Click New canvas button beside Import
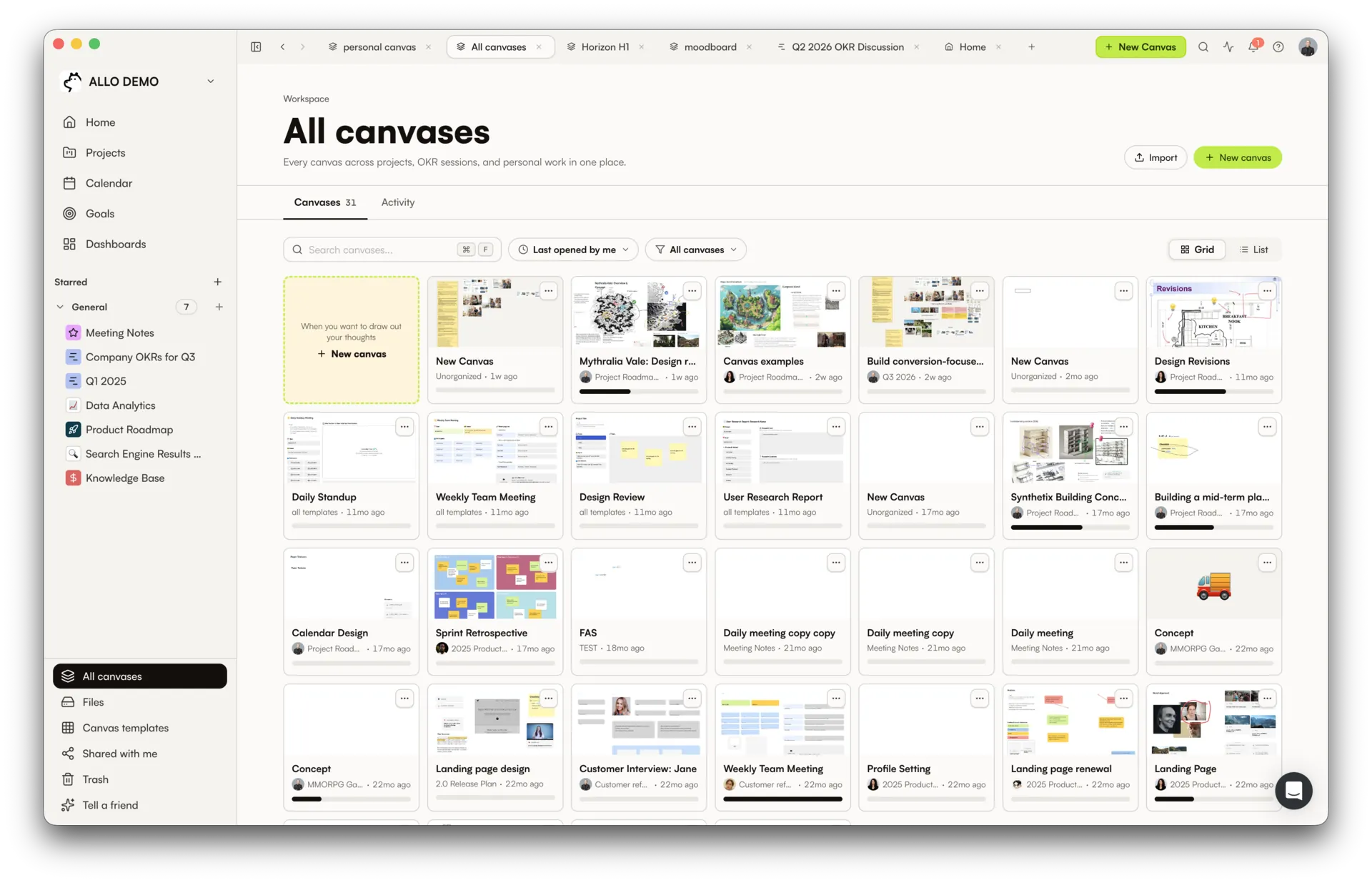The width and height of the screenshot is (1372, 883). click(x=1238, y=157)
